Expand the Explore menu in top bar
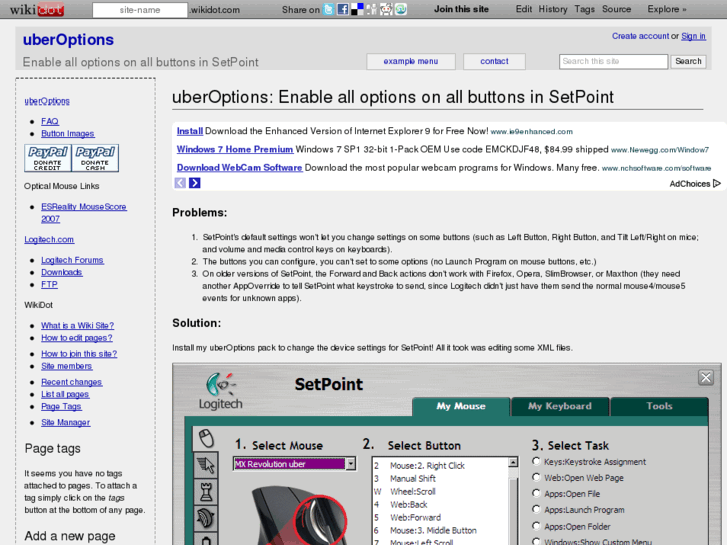Screen dimensions: 727x545 tap(666, 9)
